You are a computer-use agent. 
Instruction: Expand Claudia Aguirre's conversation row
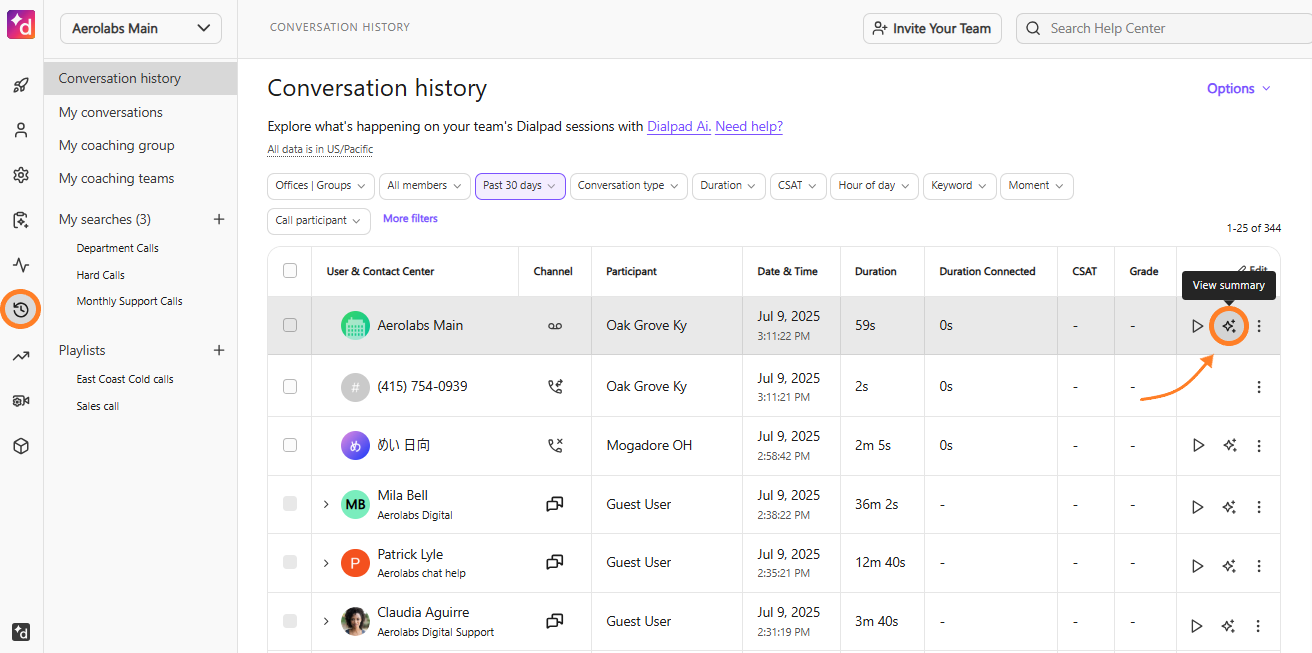(x=326, y=622)
